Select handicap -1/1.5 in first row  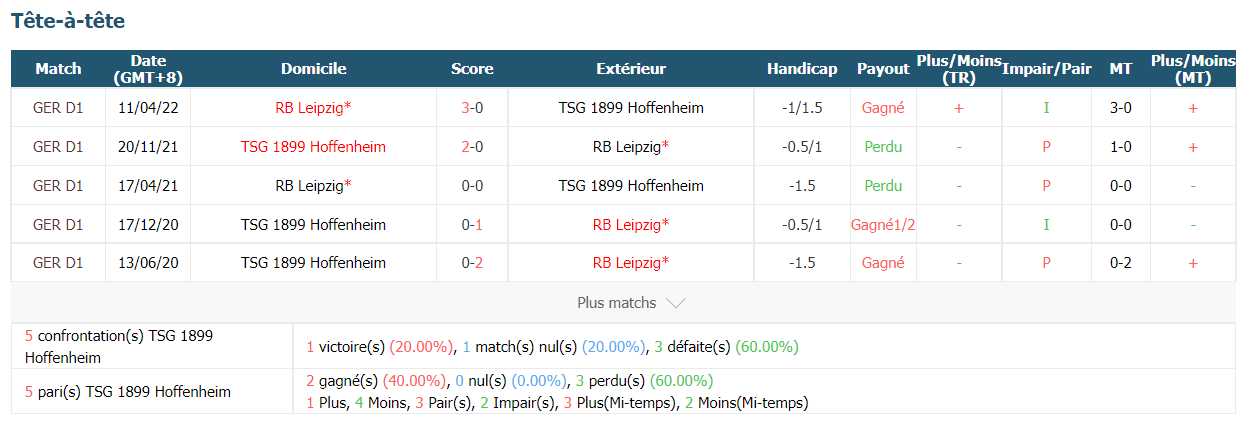802,108
